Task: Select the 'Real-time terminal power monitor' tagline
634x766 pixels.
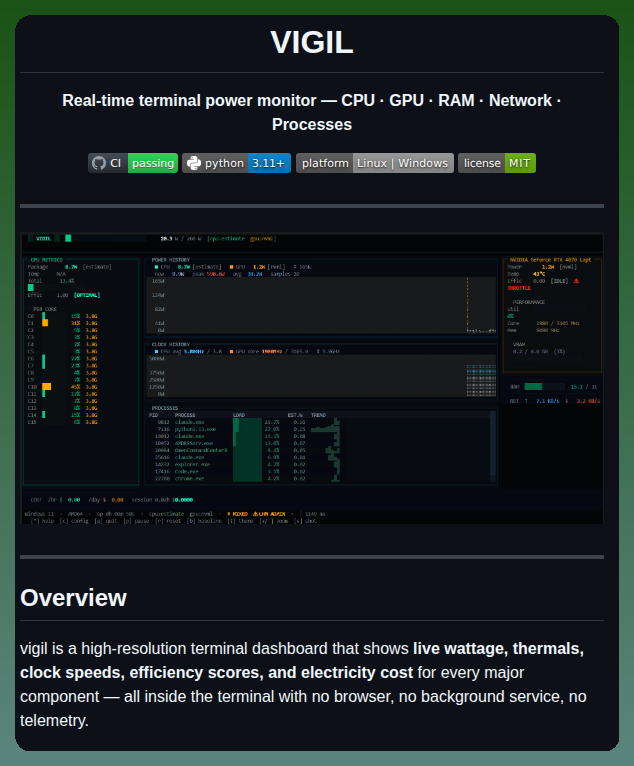Action: click(189, 101)
